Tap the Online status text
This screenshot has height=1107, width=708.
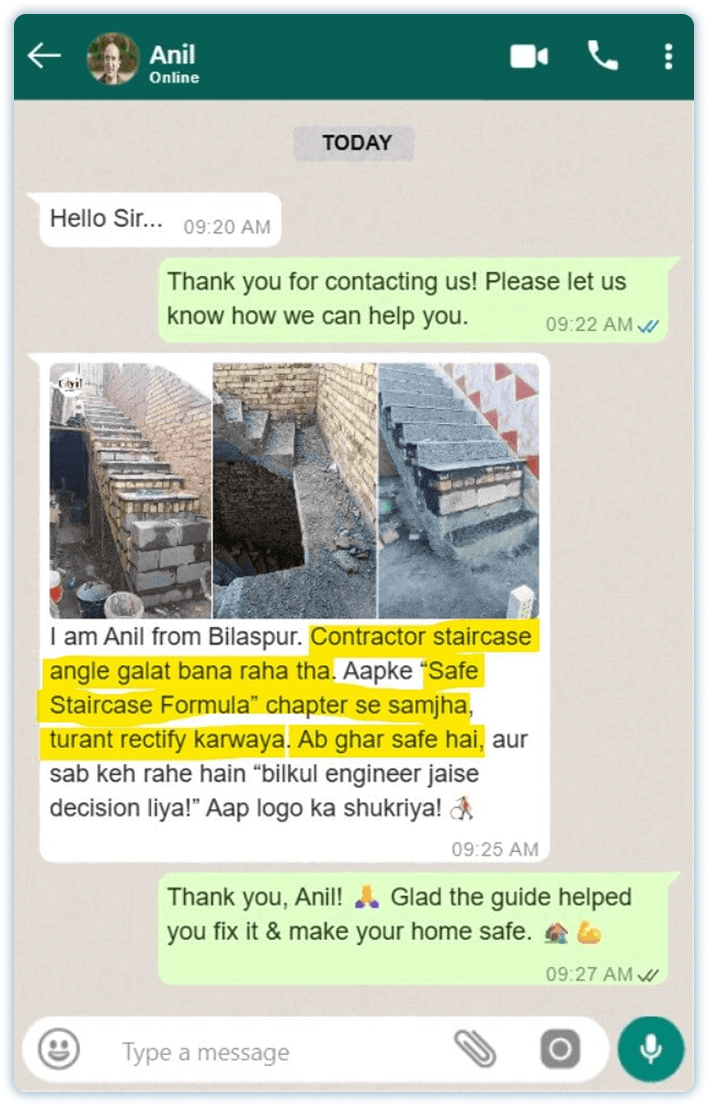[x=174, y=78]
